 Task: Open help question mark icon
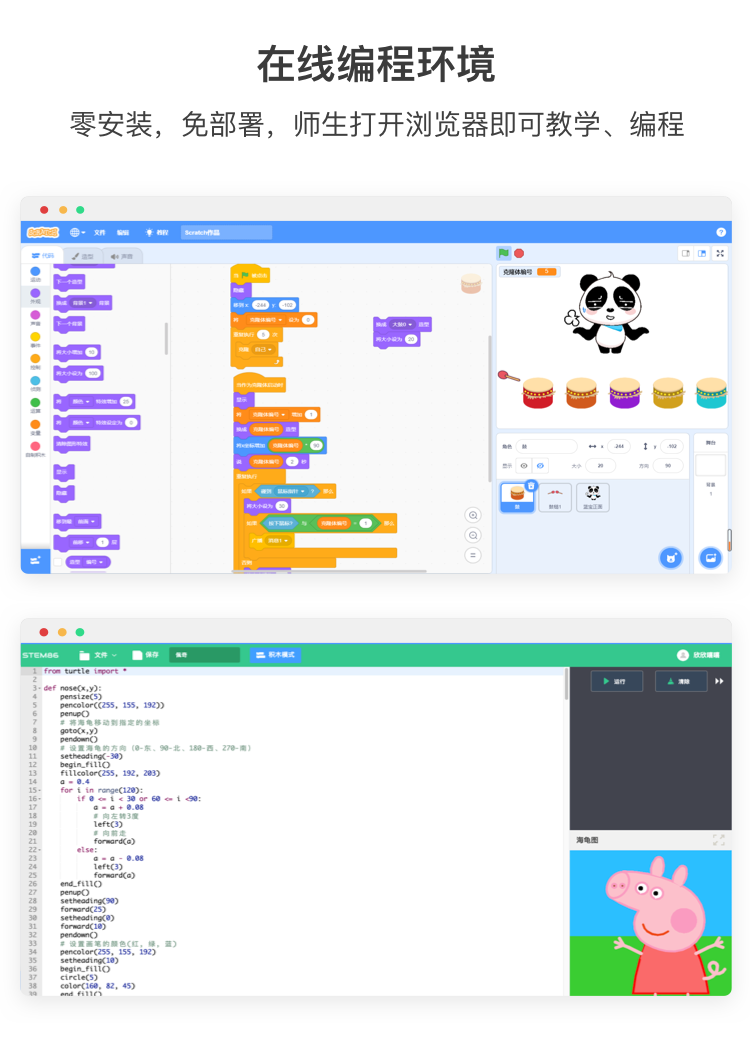click(x=721, y=232)
